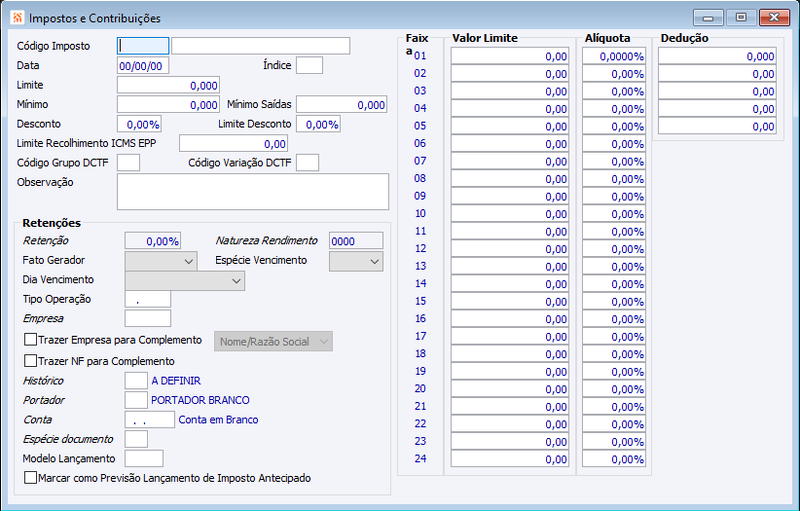Click the application icon in the title bar

click(x=17, y=18)
